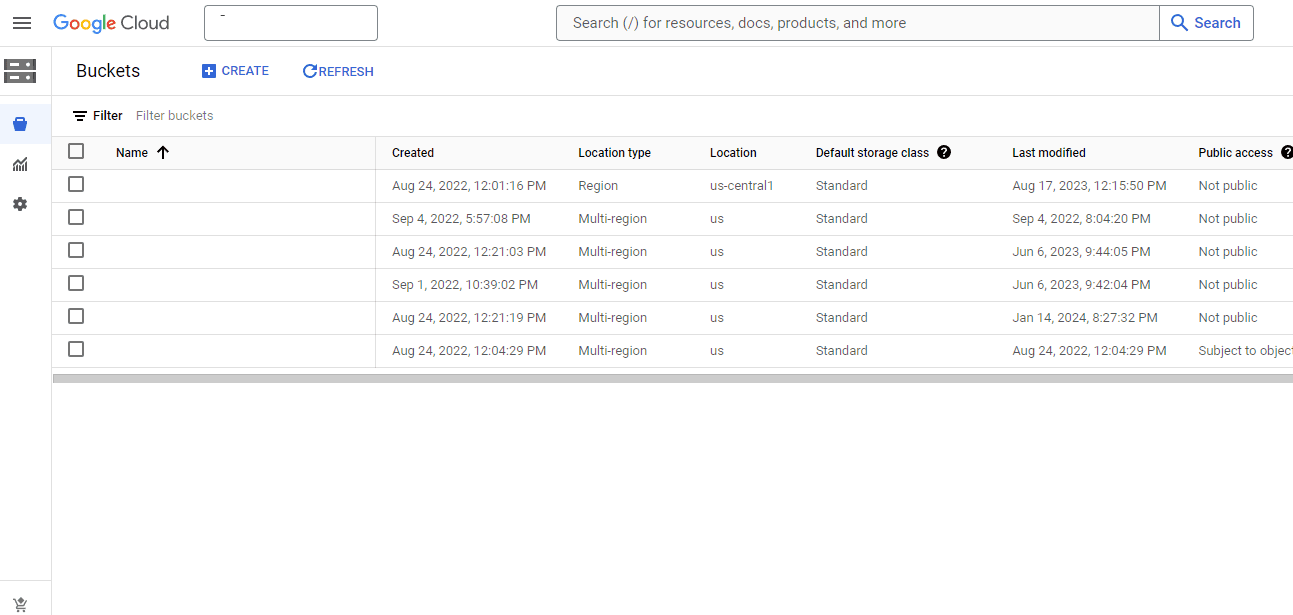Select bucket created Sep 4, 2022, 5:57:08 PM
This screenshot has width=1293, height=615.
76,217
